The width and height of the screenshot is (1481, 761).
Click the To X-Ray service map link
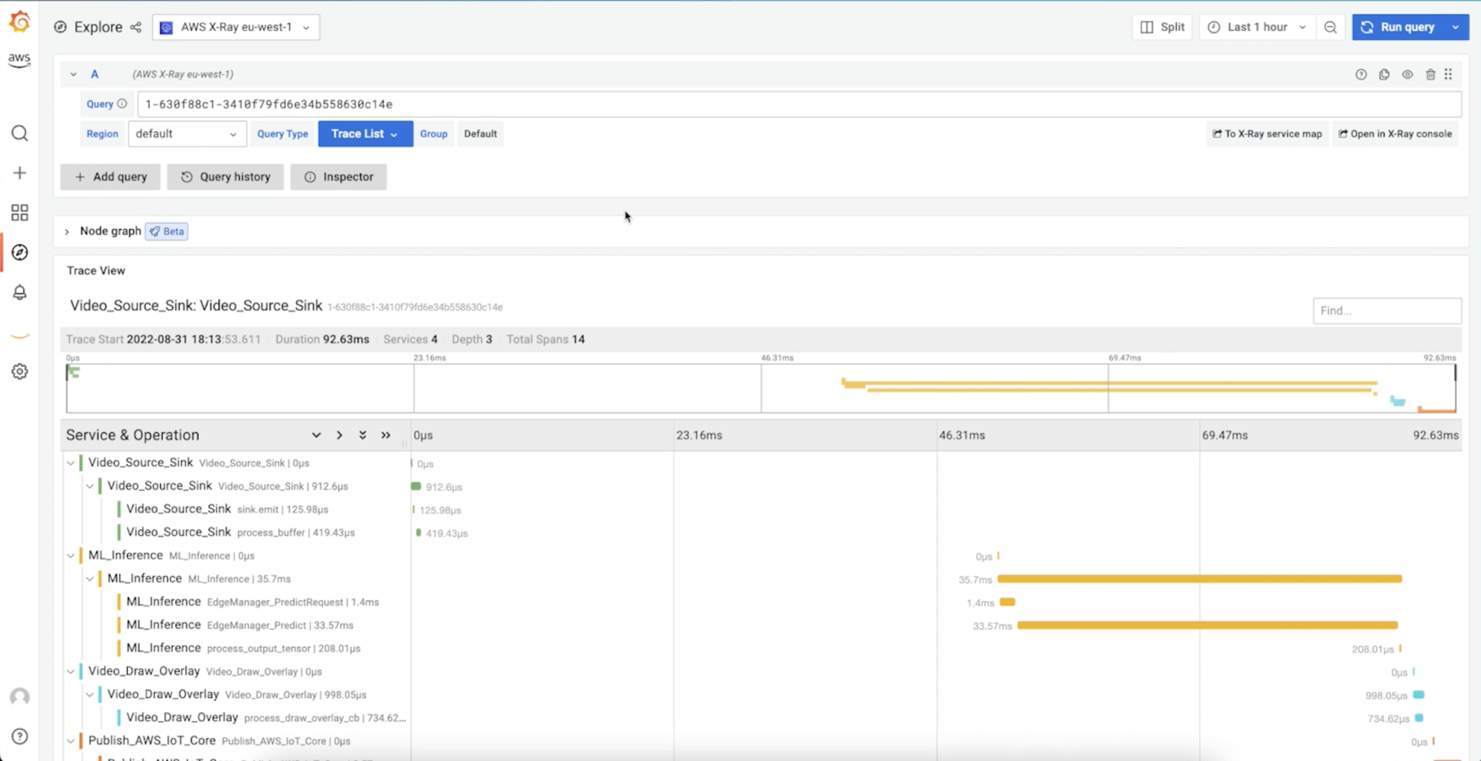click(x=1267, y=134)
